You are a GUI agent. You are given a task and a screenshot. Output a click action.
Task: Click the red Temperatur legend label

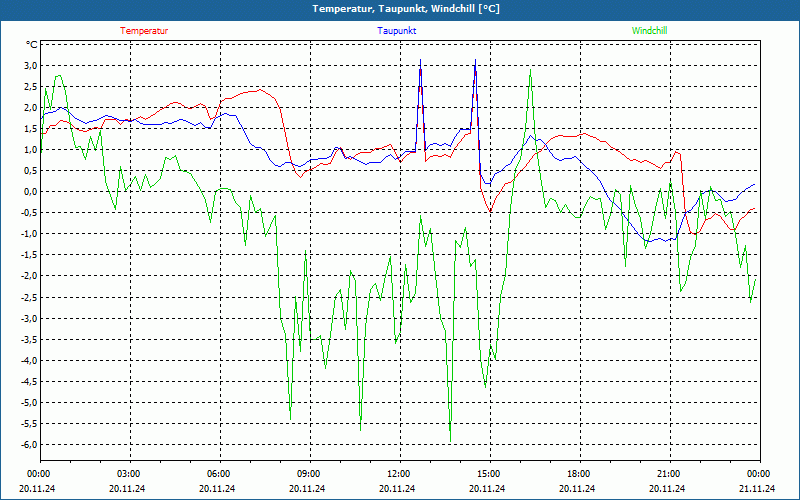click(144, 31)
